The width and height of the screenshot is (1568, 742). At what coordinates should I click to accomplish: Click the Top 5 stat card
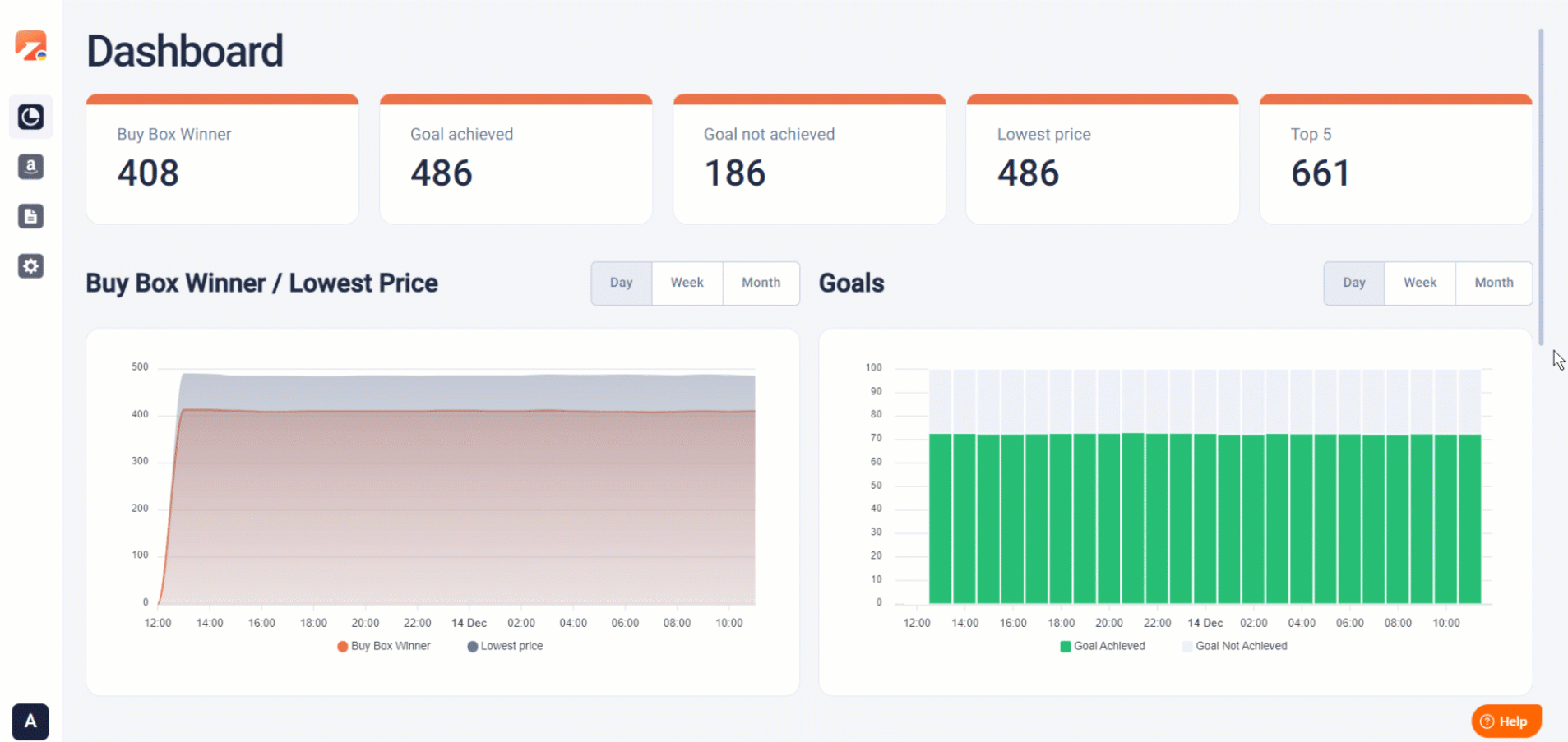(x=1395, y=160)
